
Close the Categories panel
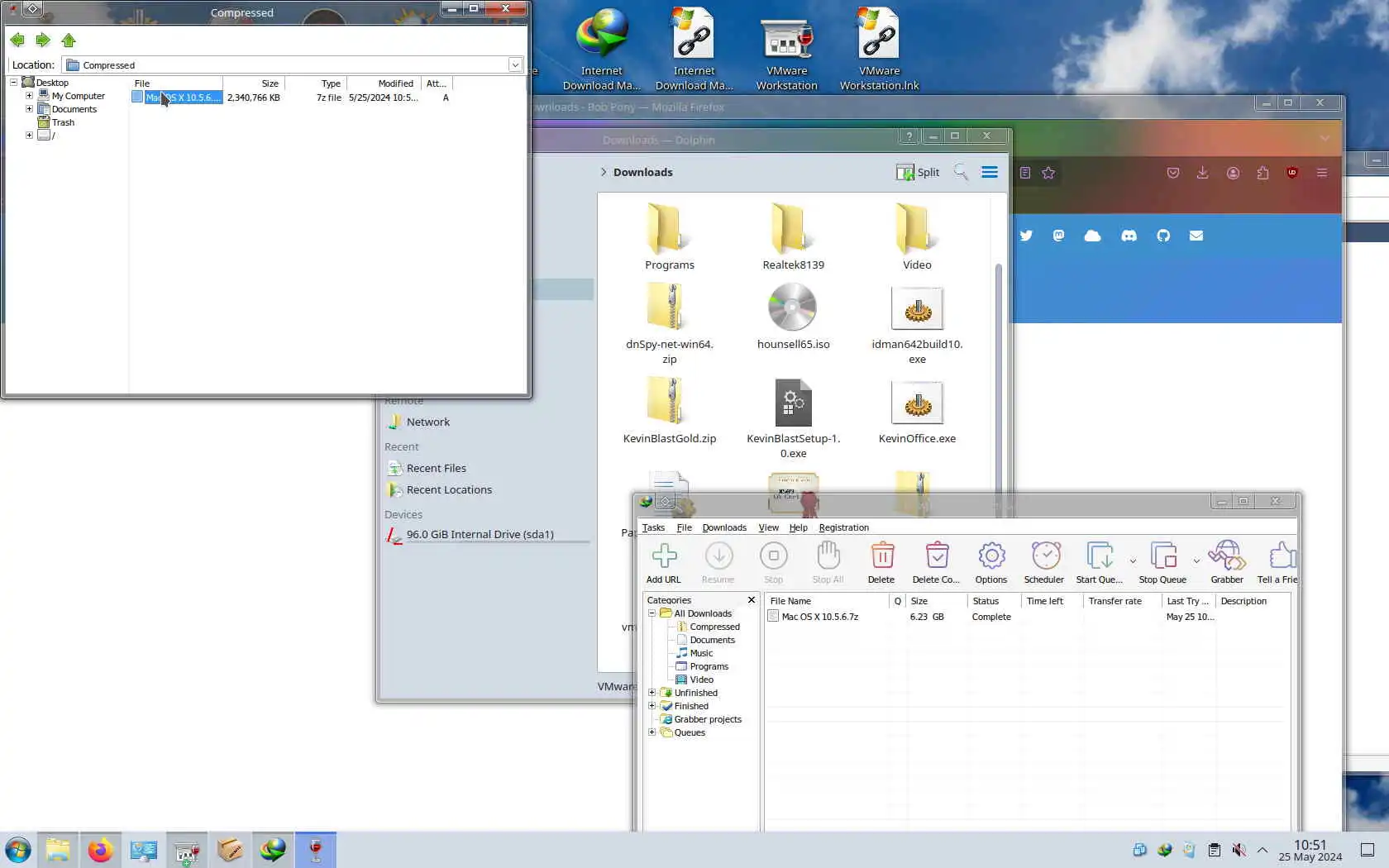(x=752, y=600)
